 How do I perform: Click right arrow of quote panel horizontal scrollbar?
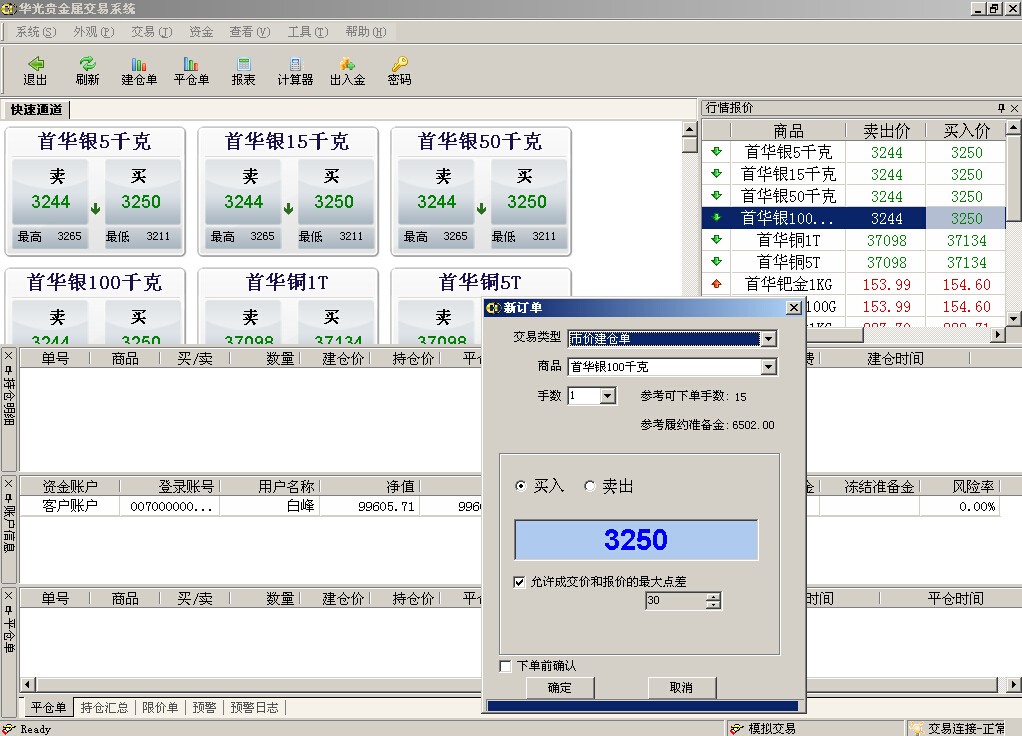click(x=997, y=334)
